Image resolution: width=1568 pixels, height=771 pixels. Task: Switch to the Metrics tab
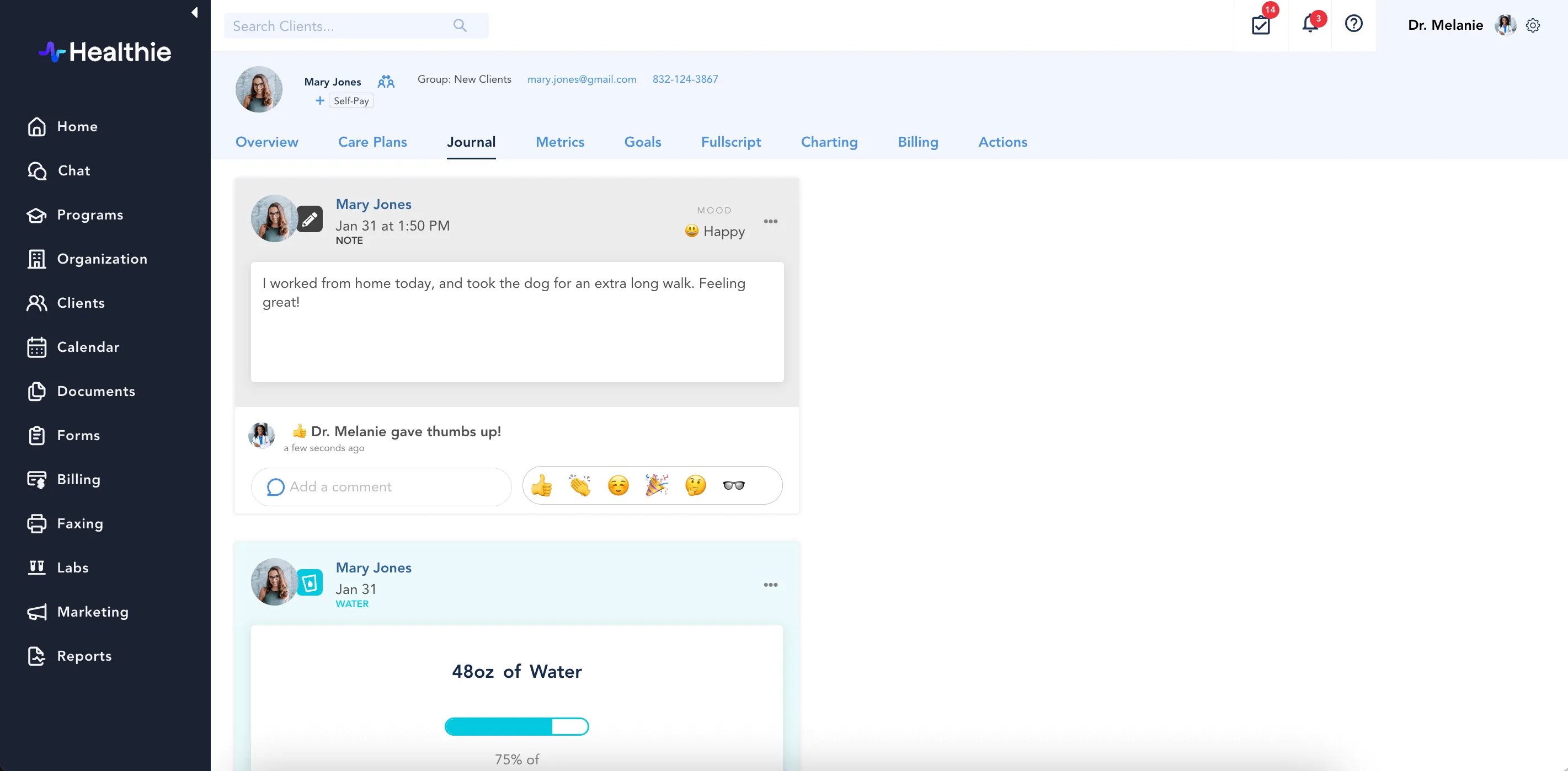pyautogui.click(x=559, y=142)
